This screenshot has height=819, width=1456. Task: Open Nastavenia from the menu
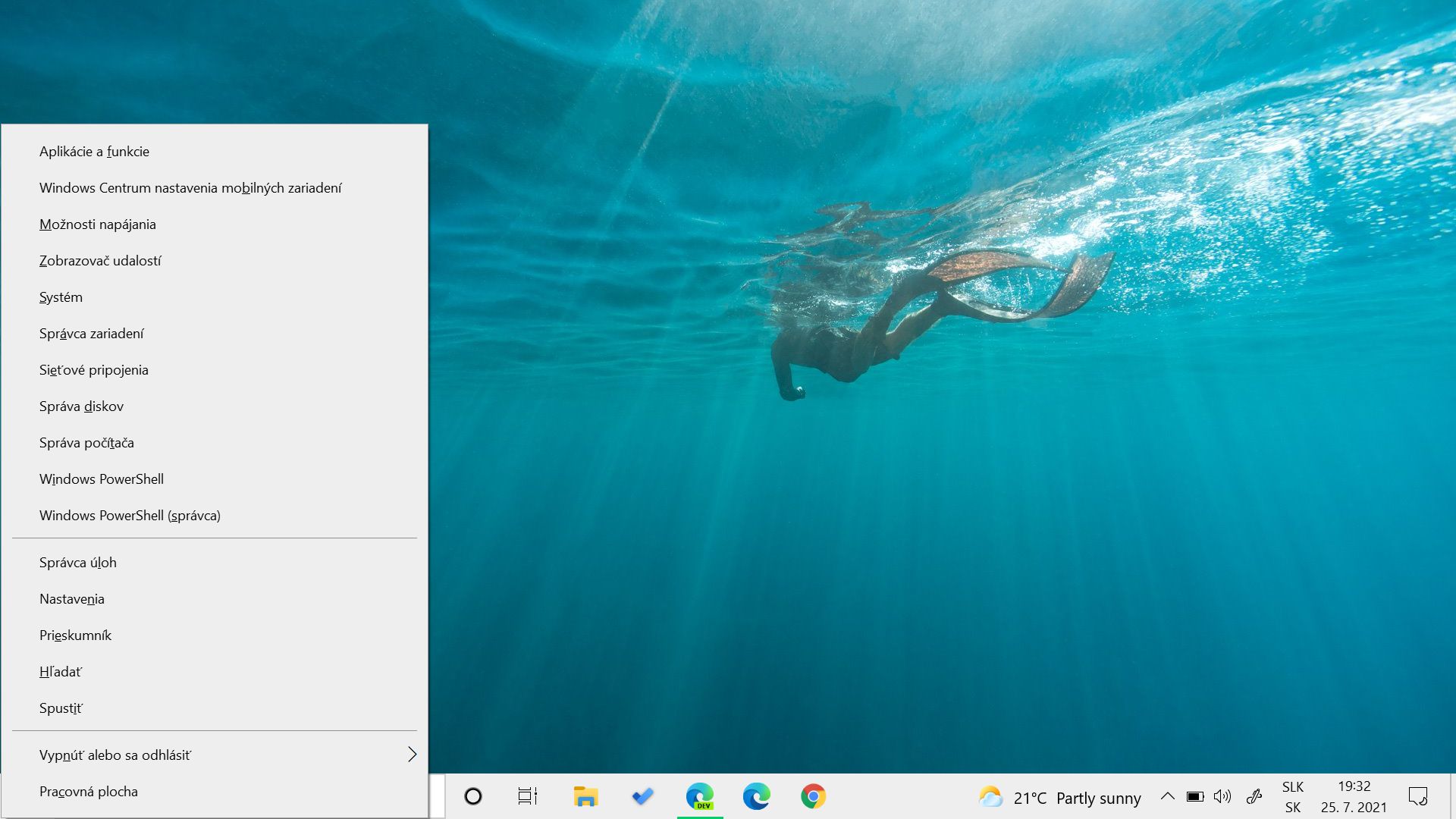(x=215, y=599)
